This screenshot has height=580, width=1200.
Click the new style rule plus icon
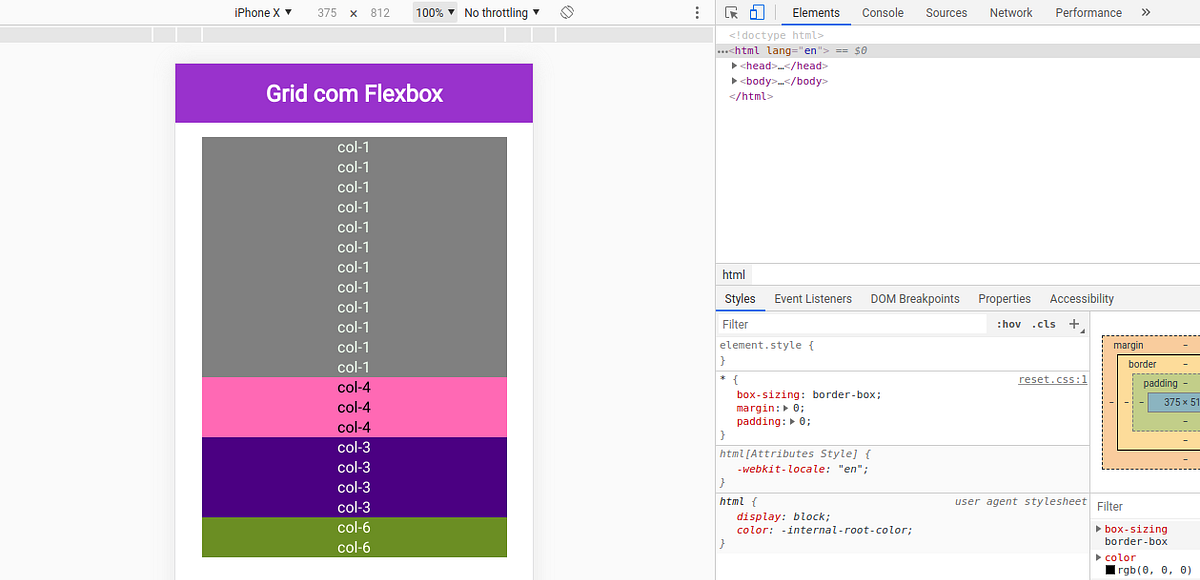[x=1074, y=323]
